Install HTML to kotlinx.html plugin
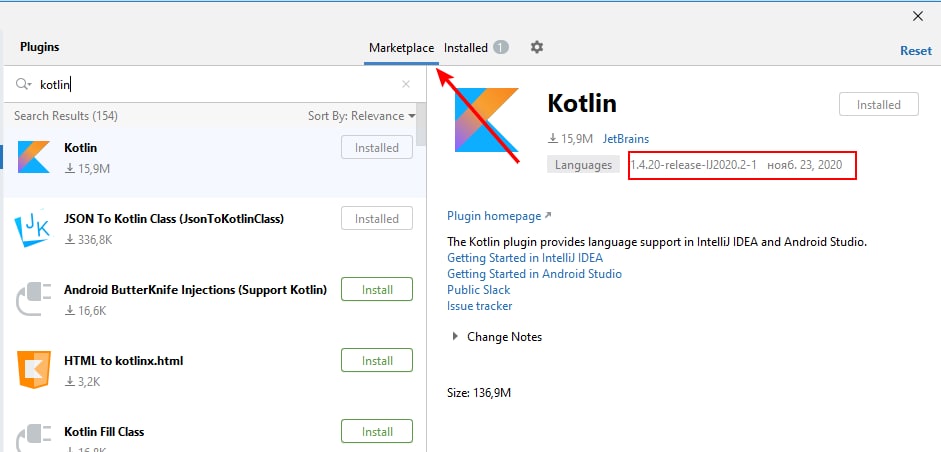This screenshot has height=452, width=941. pyautogui.click(x=377, y=361)
